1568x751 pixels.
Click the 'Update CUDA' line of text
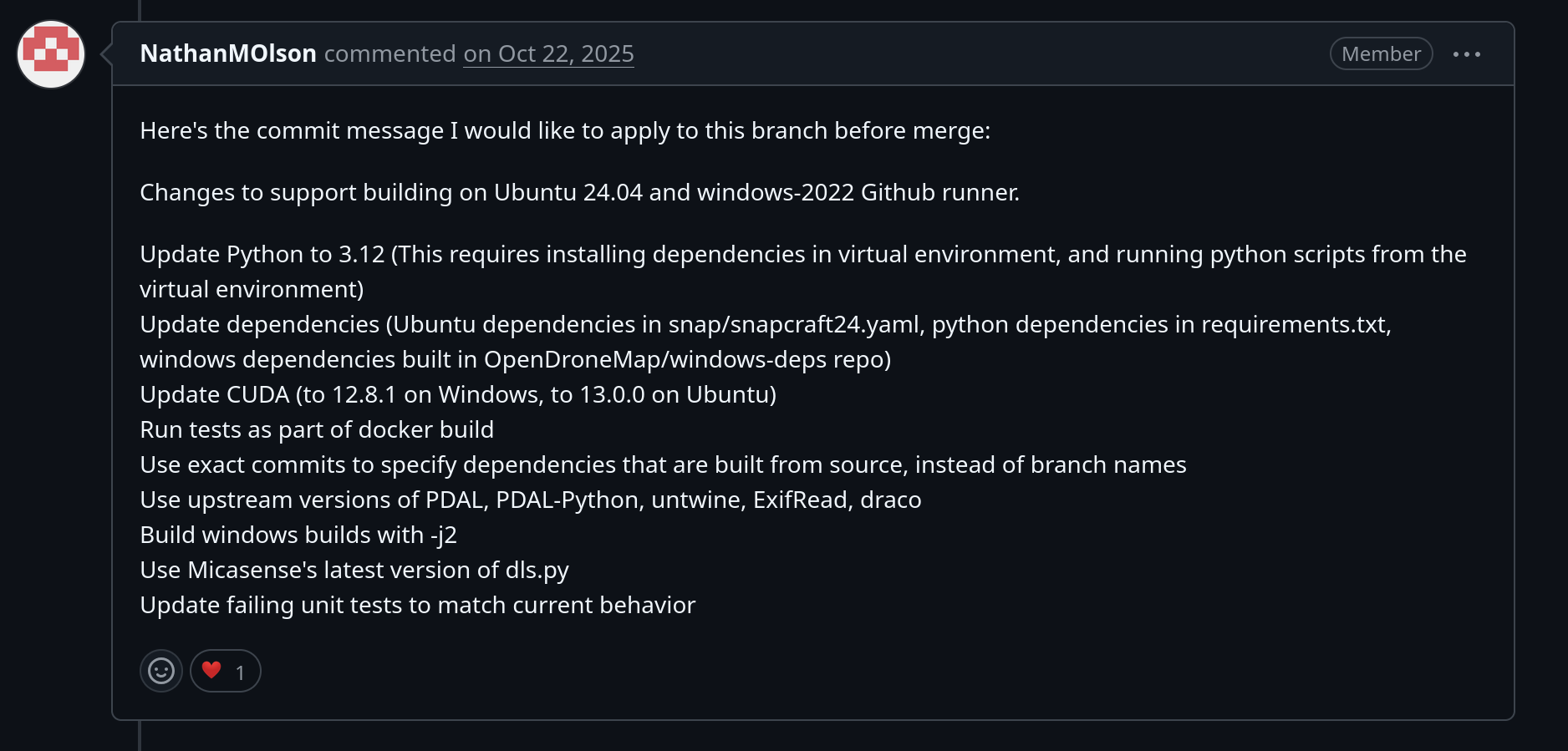point(457,395)
